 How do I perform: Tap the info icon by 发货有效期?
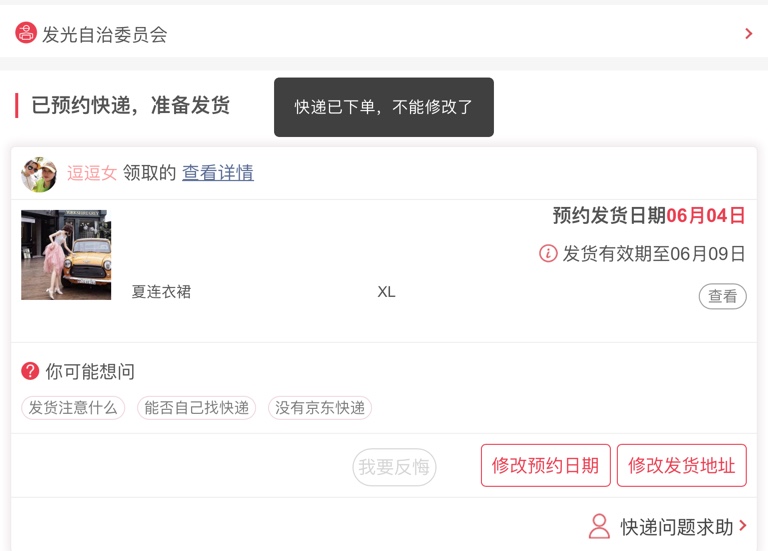coord(548,254)
